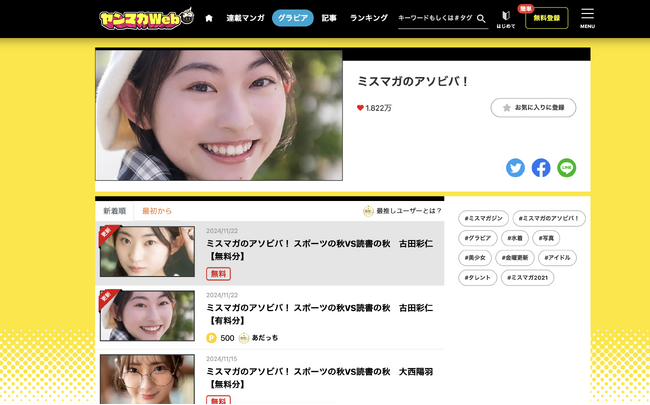The image size is (650, 405).
Task: Click the #水着 tag
Action: pyautogui.click(x=514, y=238)
